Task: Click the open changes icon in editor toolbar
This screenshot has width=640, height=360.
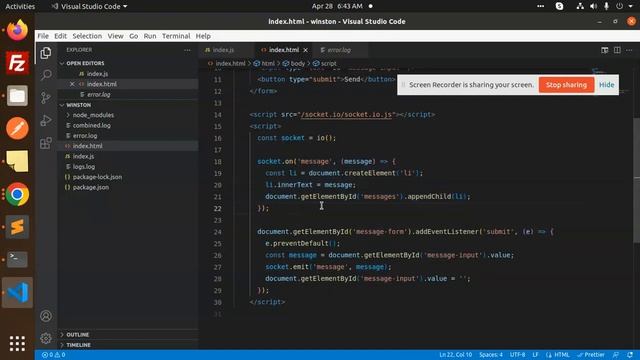Action: (604, 50)
